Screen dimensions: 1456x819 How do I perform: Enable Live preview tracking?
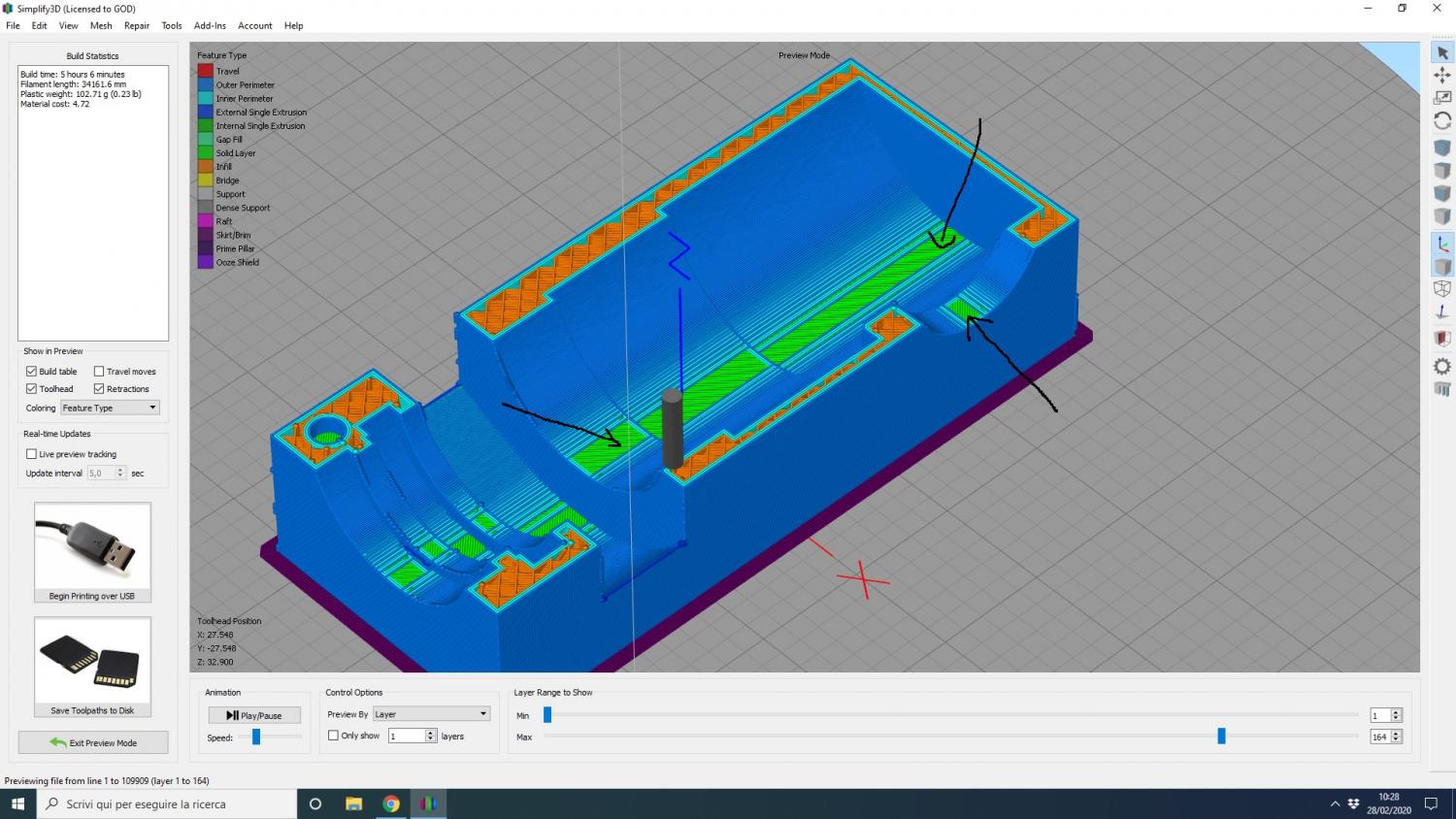click(31, 454)
